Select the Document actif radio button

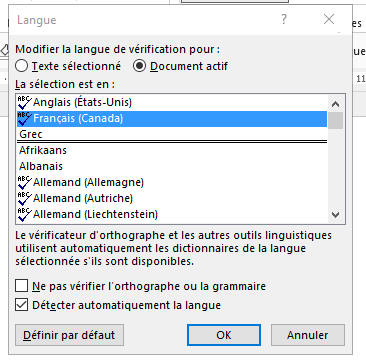click(x=139, y=66)
